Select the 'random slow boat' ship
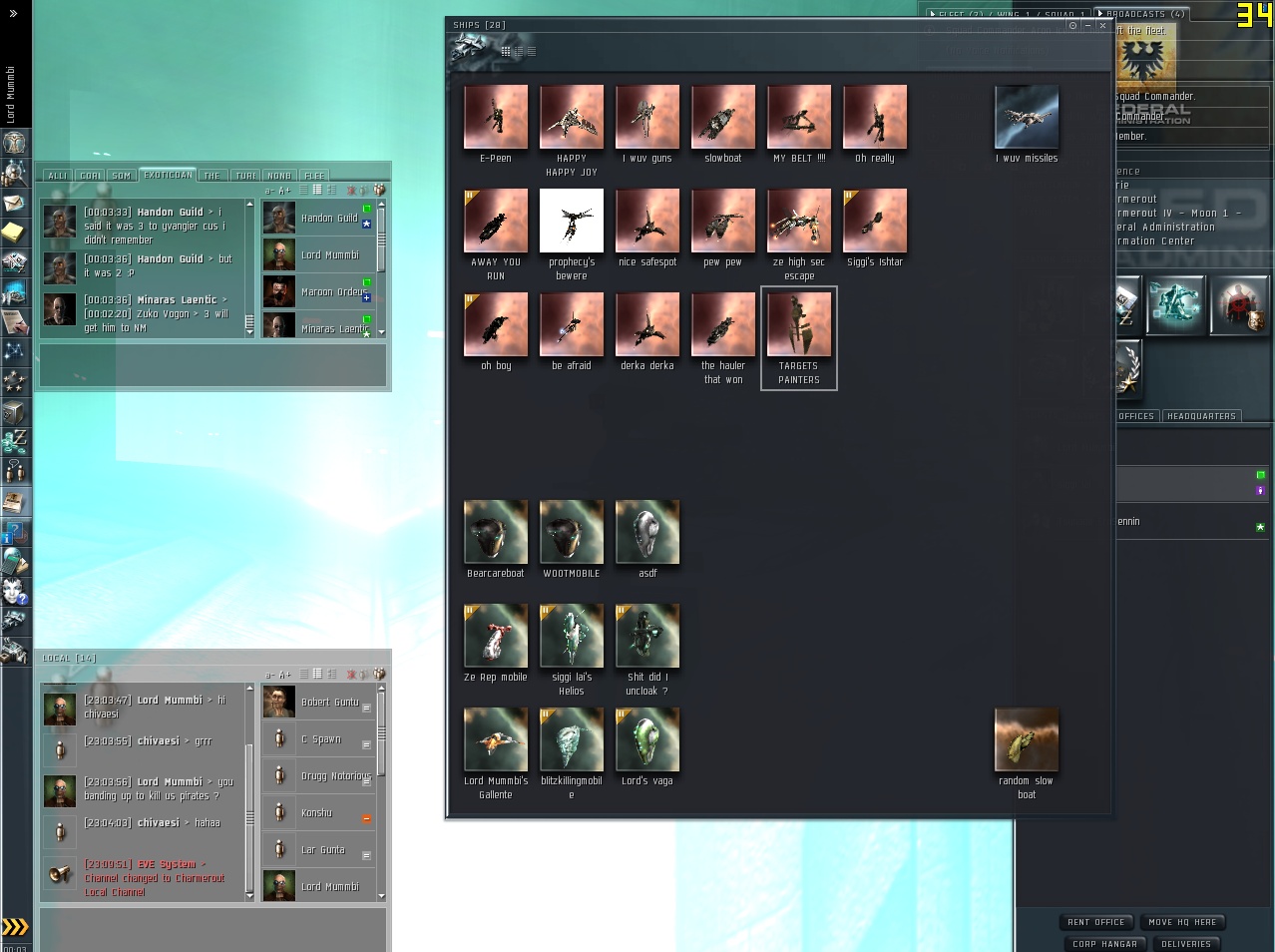The image size is (1275, 952). point(1027,753)
